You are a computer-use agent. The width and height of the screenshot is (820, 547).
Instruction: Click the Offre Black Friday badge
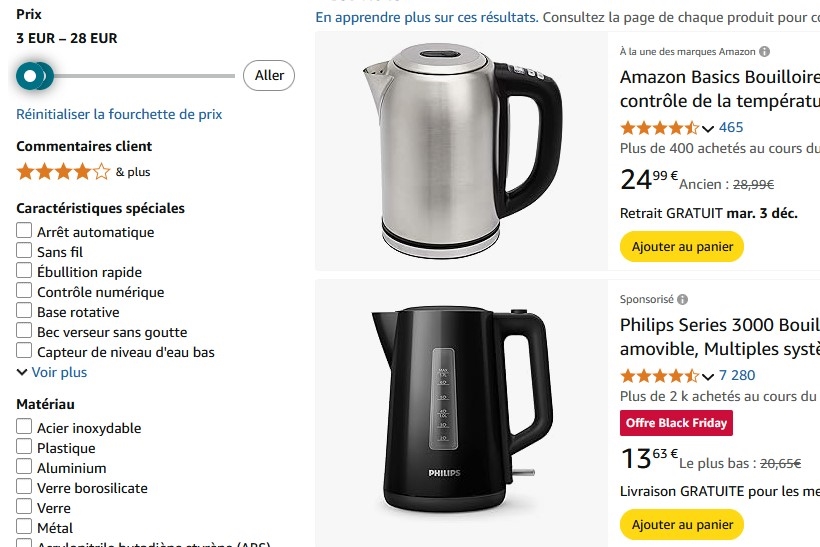pyautogui.click(x=676, y=423)
